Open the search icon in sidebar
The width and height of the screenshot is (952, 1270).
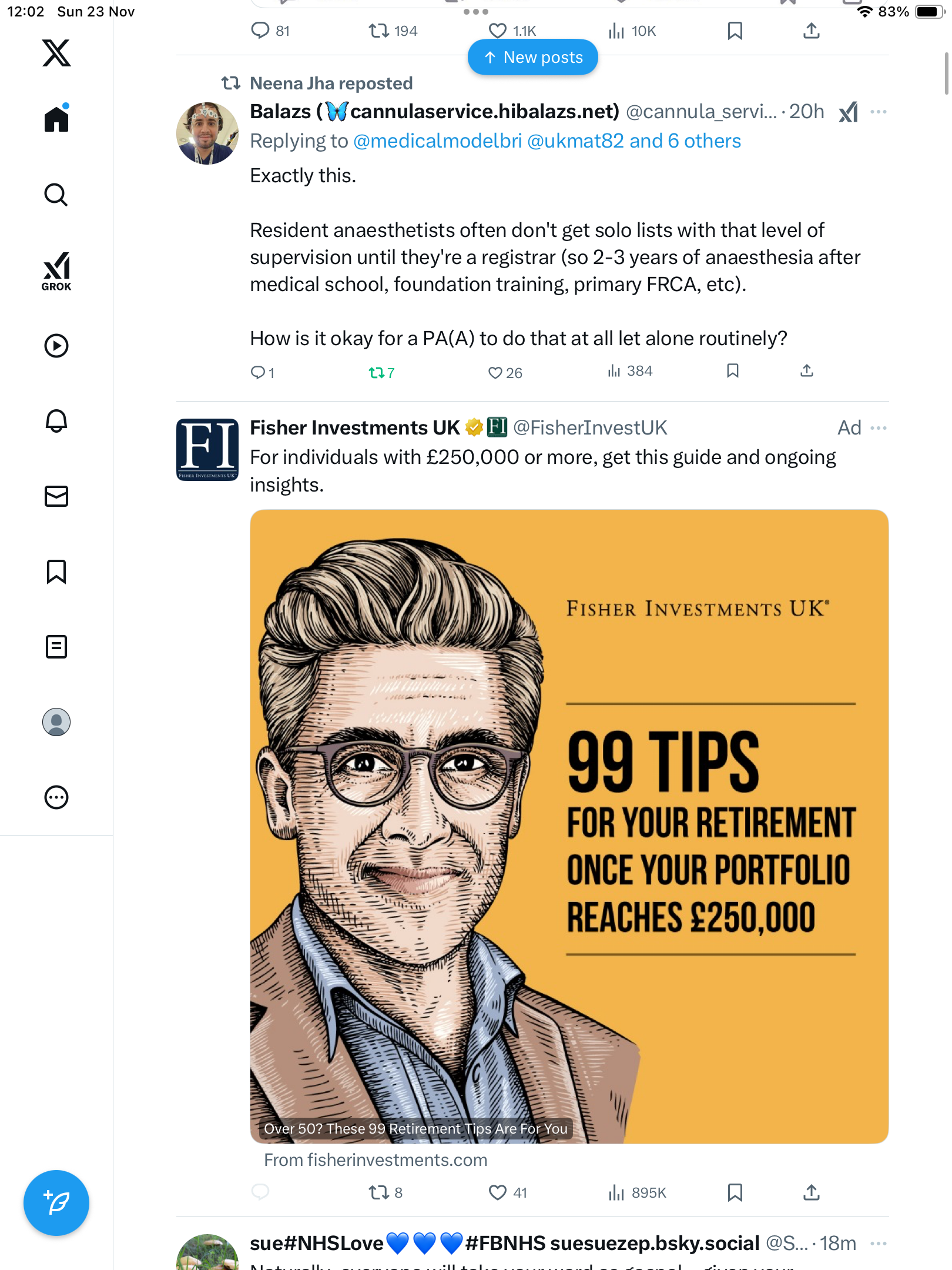pos(56,195)
